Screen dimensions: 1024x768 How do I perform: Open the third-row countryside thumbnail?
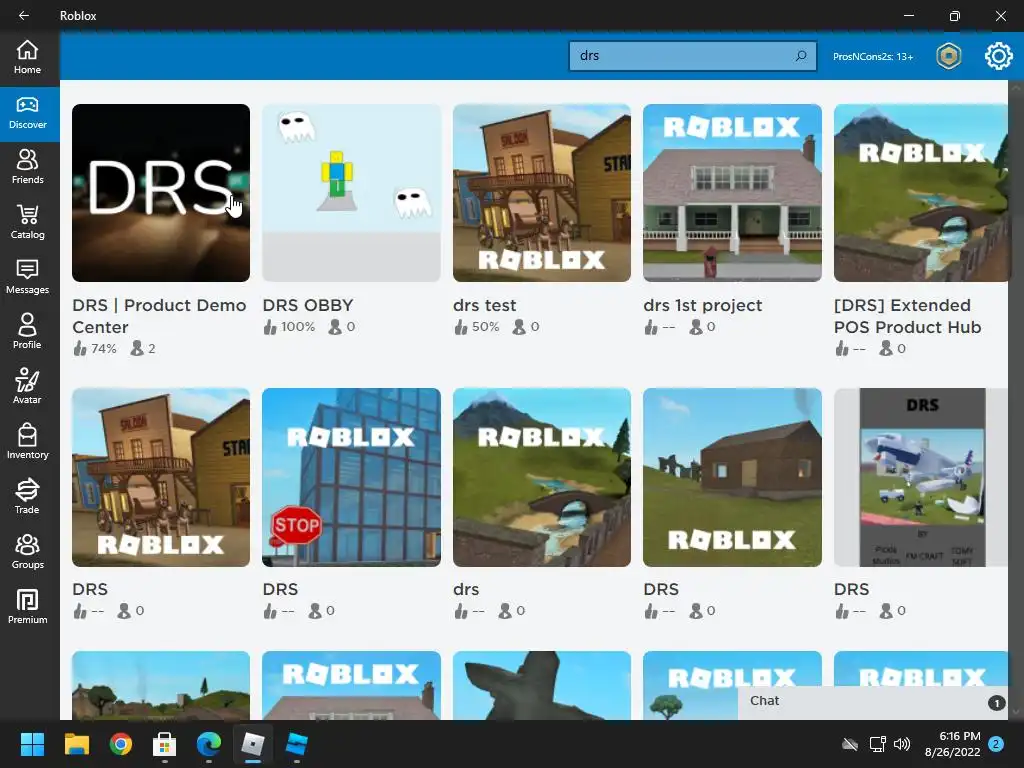click(161, 685)
